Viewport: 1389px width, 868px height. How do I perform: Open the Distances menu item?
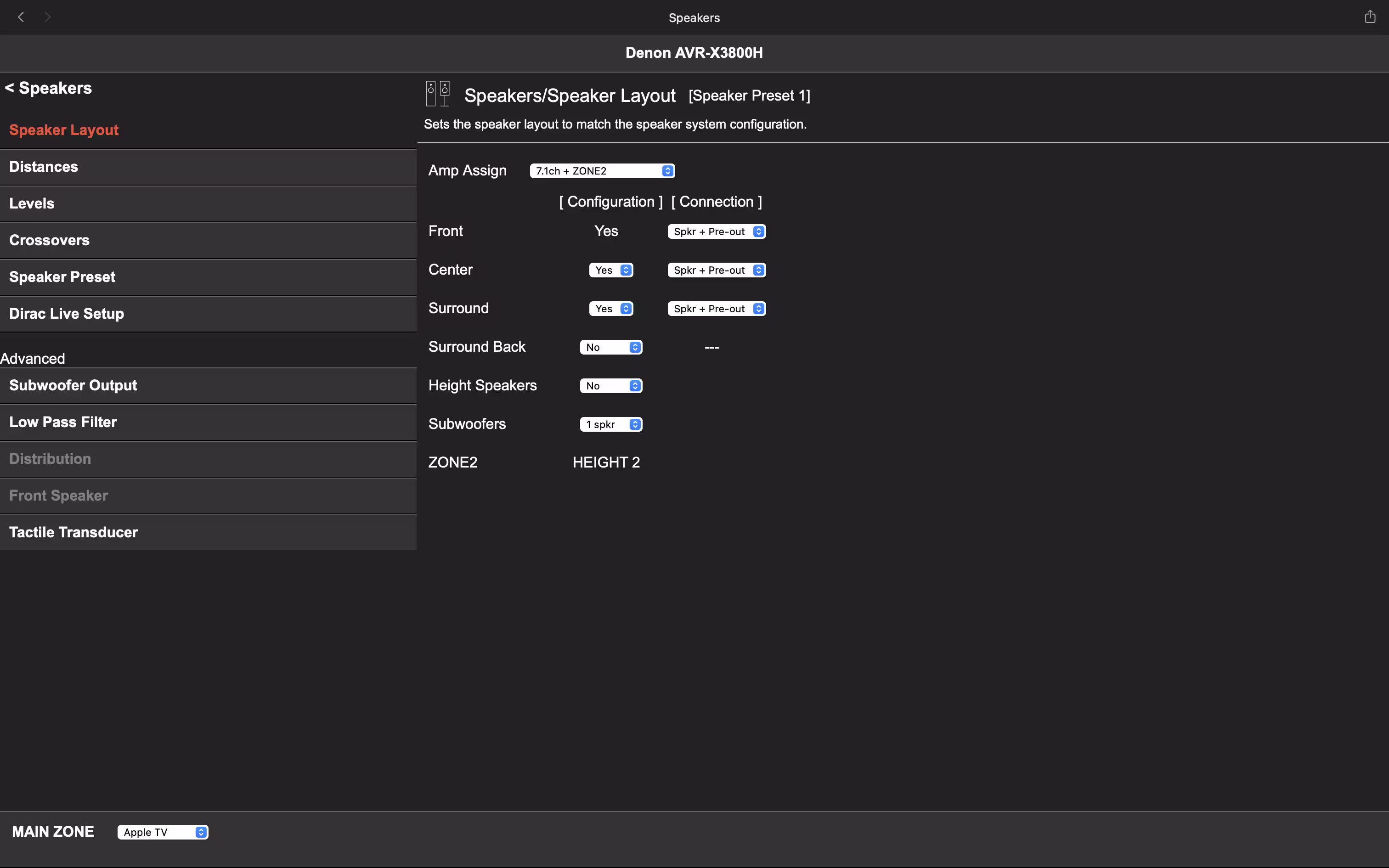tap(44, 167)
